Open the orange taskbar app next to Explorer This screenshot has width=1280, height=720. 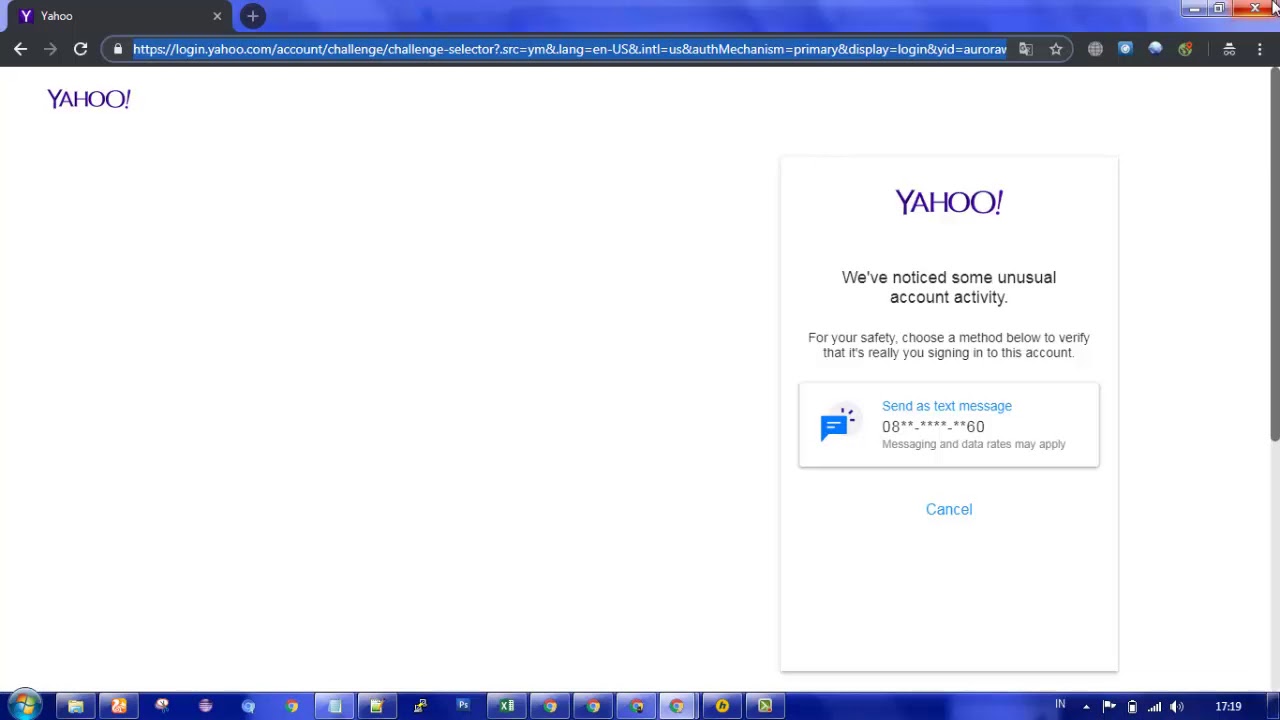[x=119, y=706]
